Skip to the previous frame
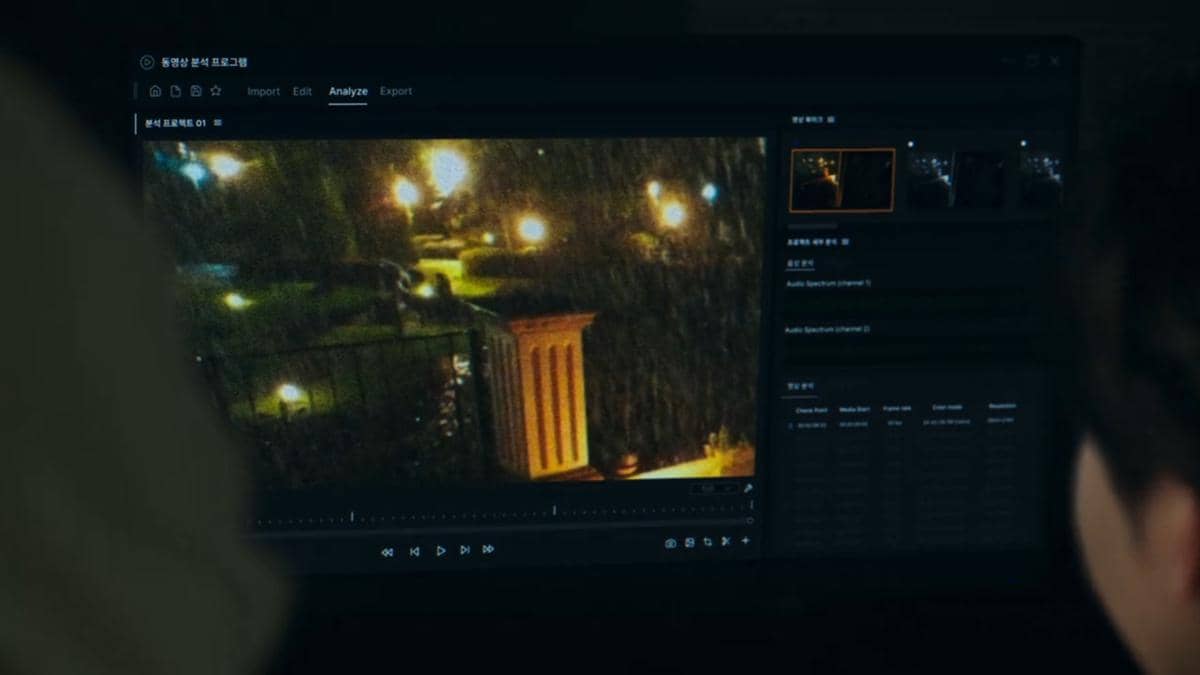 [x=414, y=551]
